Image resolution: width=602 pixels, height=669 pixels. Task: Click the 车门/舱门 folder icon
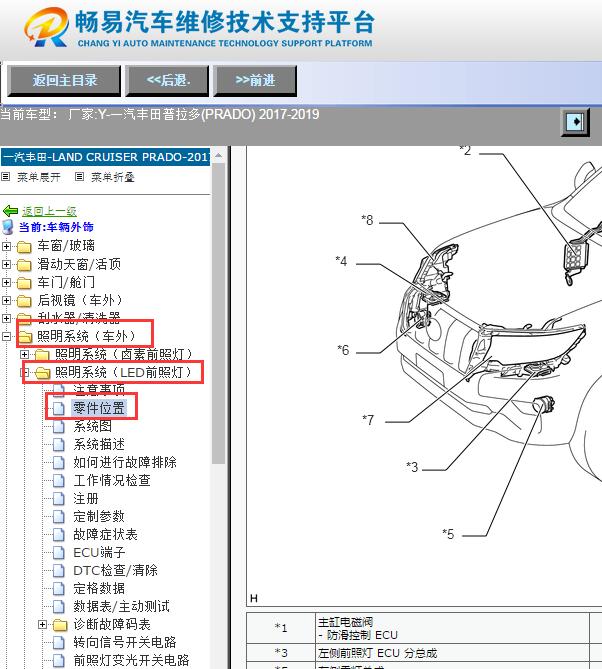point(24,283)
